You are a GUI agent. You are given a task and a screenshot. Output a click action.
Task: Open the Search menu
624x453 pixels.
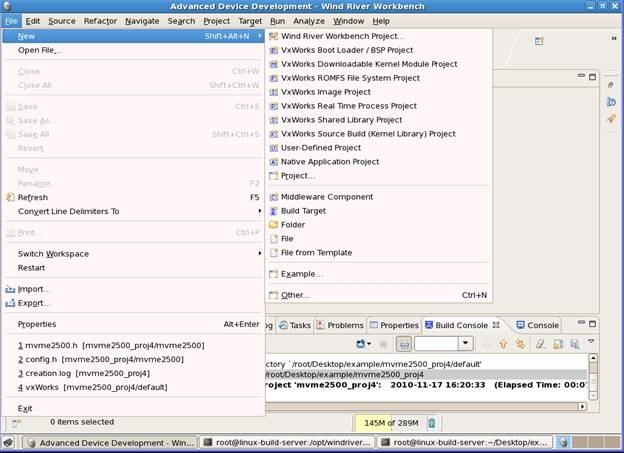[181, 21]
